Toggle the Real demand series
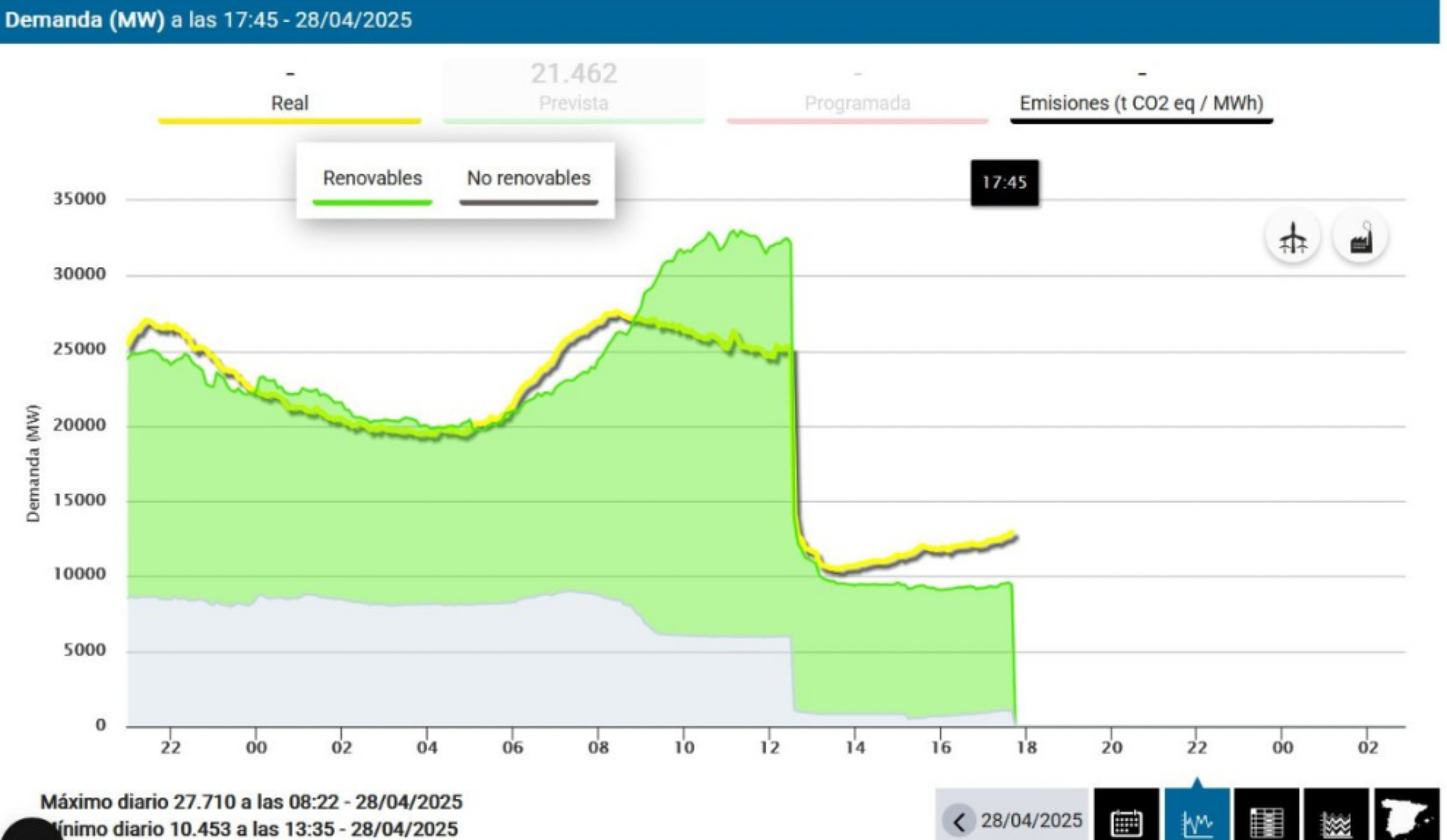The image size is (1447, 840). (289, 102)
